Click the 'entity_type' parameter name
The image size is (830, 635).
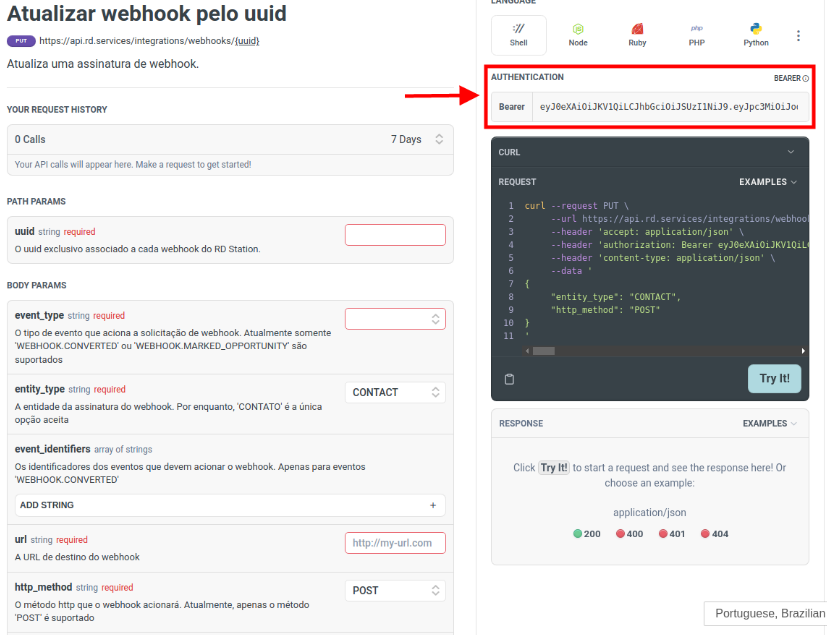pos(40,389)
